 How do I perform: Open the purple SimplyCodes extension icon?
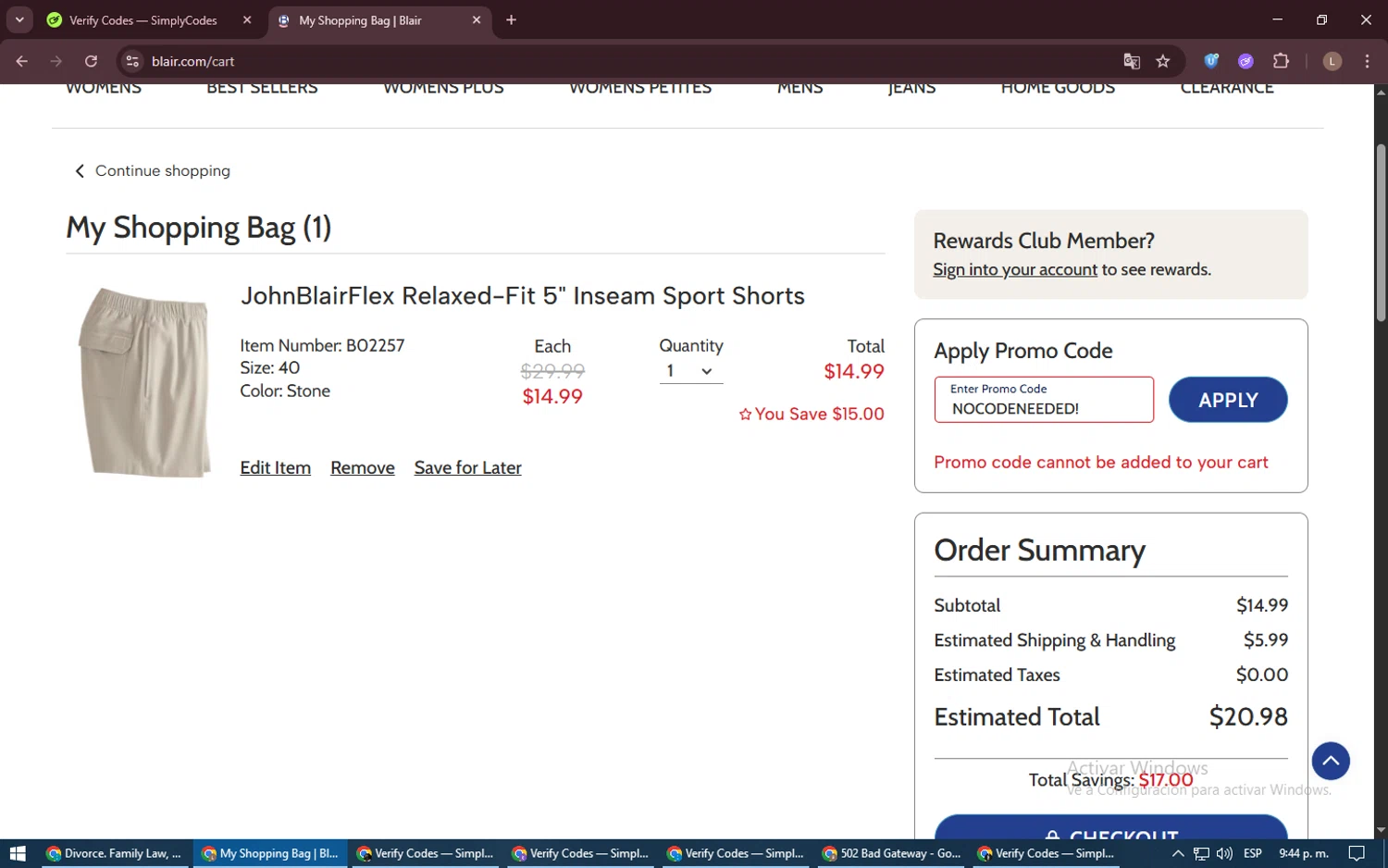[x=1245, y=61]
